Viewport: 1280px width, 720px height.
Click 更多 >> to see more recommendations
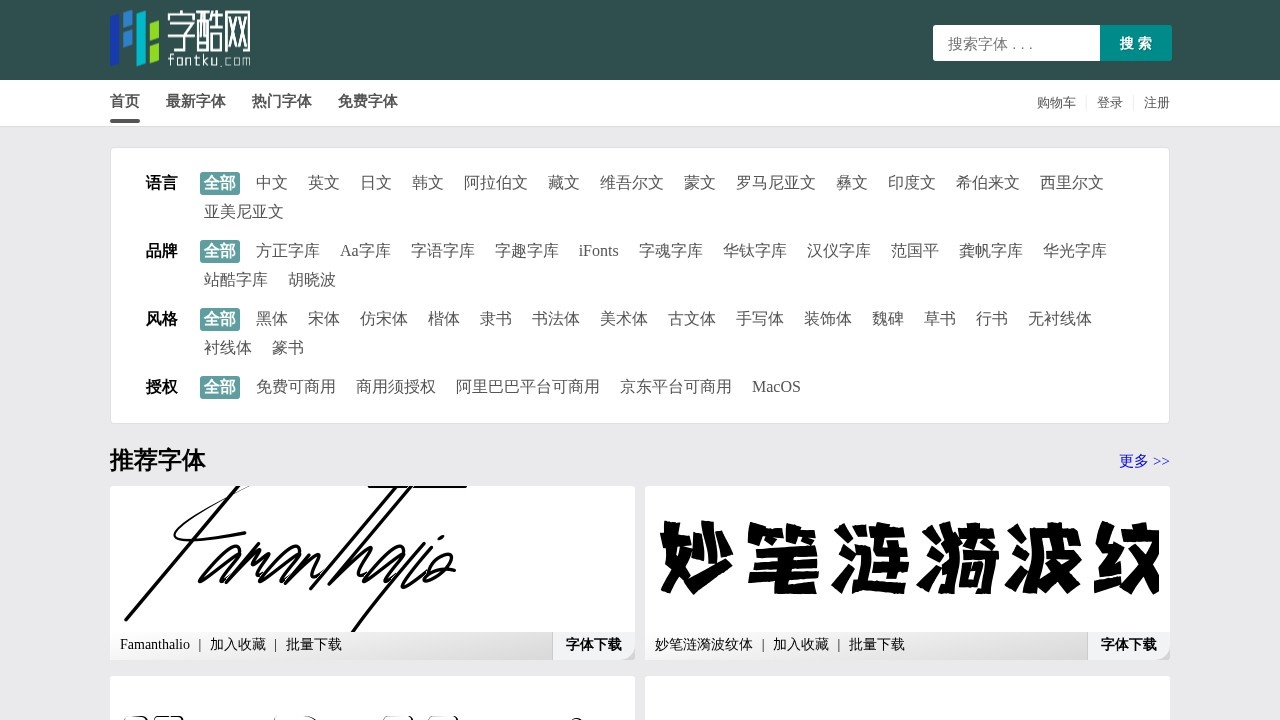click(x=1143, y=461)
